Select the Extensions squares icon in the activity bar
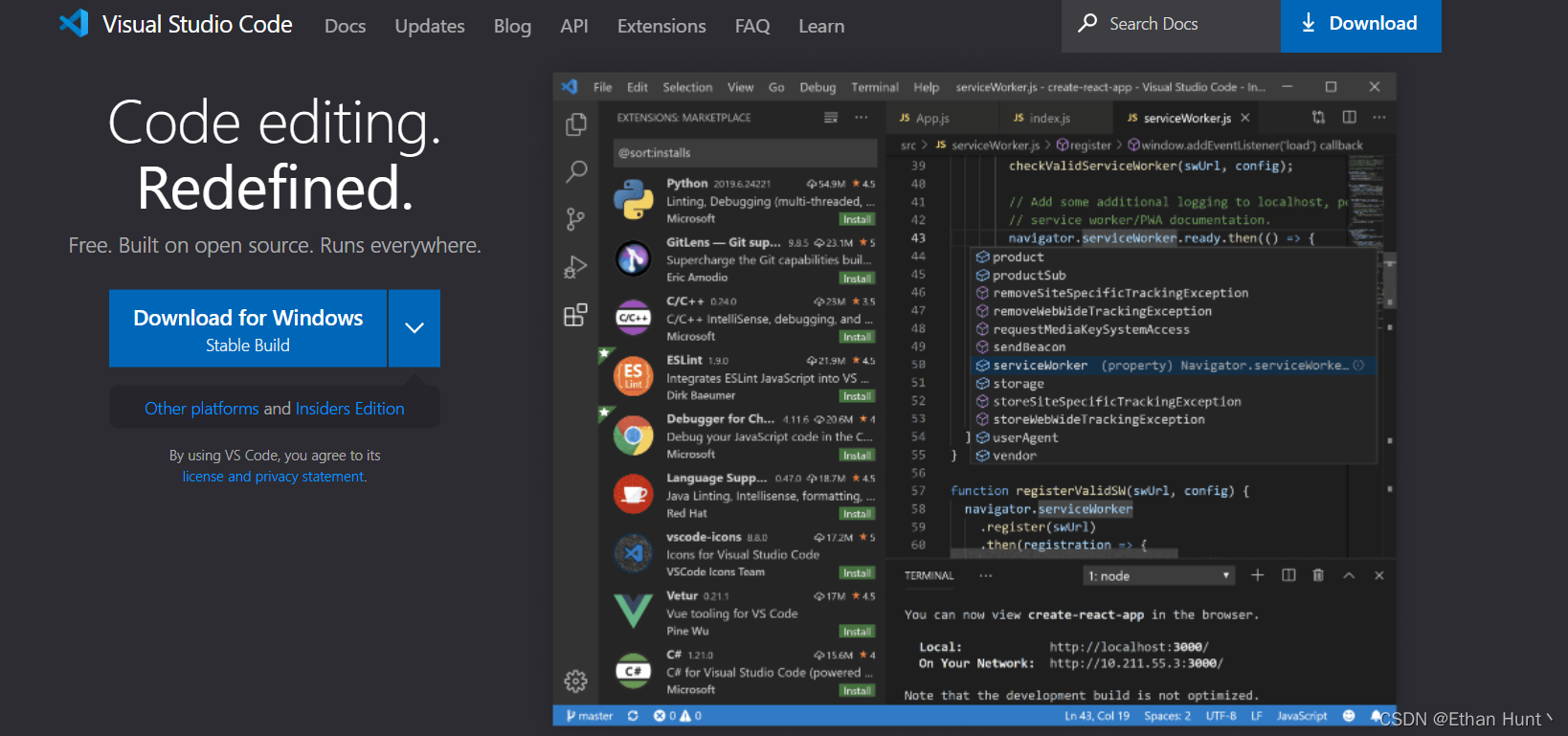 coord(575,315)
